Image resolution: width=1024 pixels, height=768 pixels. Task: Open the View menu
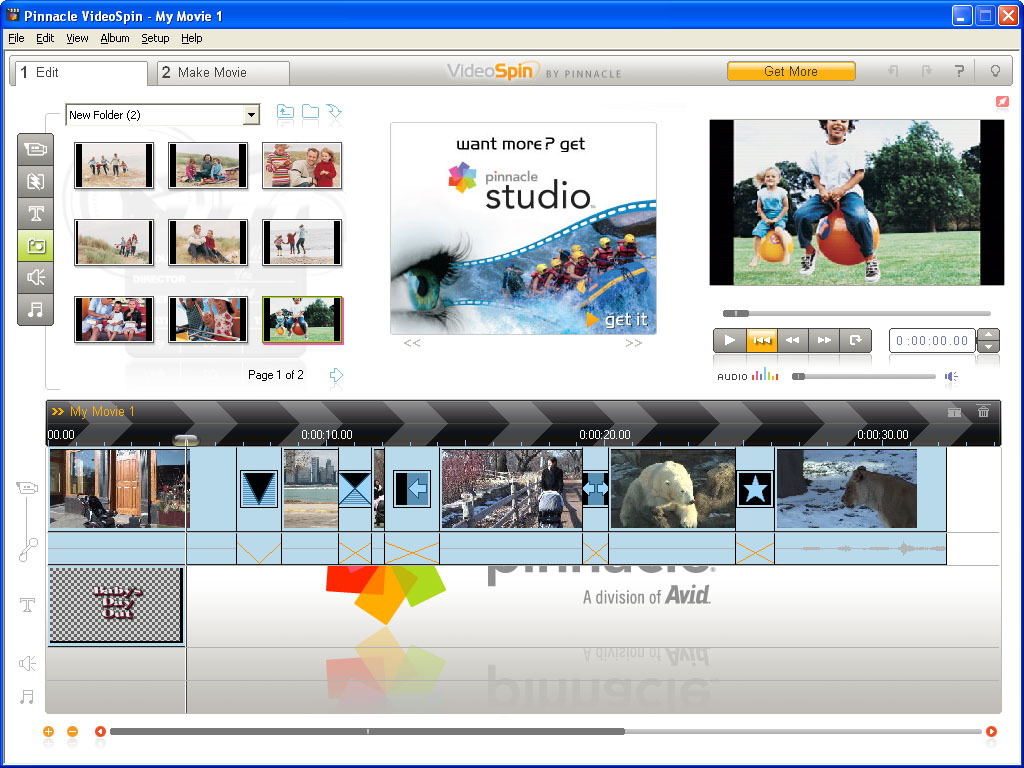click(77, 39)
